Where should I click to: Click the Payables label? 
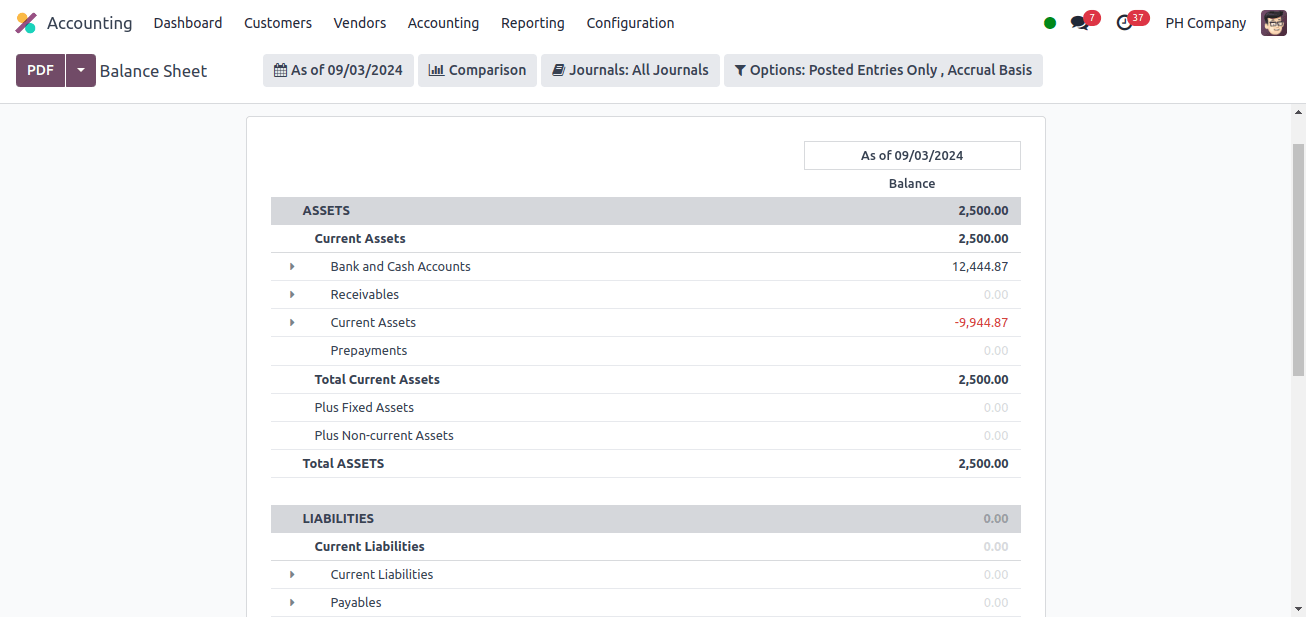[x=356, y=603]
